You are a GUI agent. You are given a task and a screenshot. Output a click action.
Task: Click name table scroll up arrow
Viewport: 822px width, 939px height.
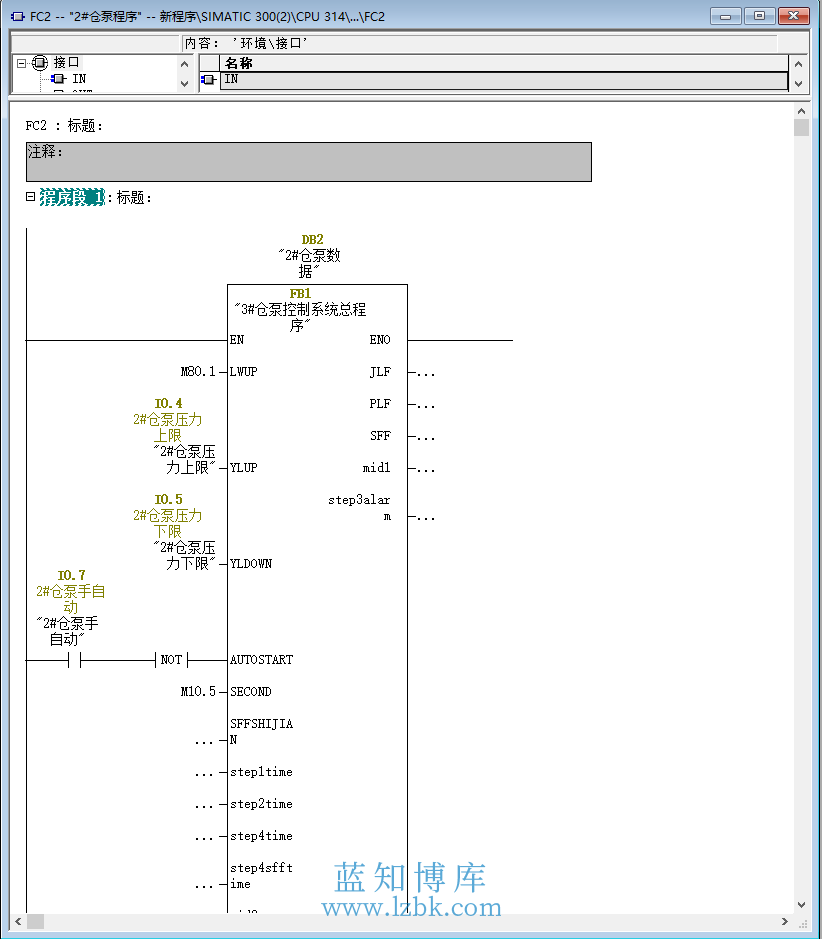(x=798, y=63)
